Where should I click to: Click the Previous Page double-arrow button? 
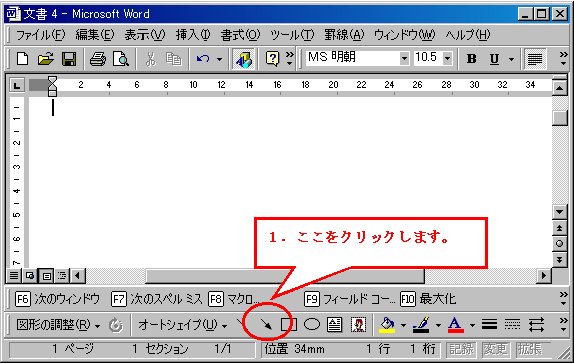pos(559,228)
